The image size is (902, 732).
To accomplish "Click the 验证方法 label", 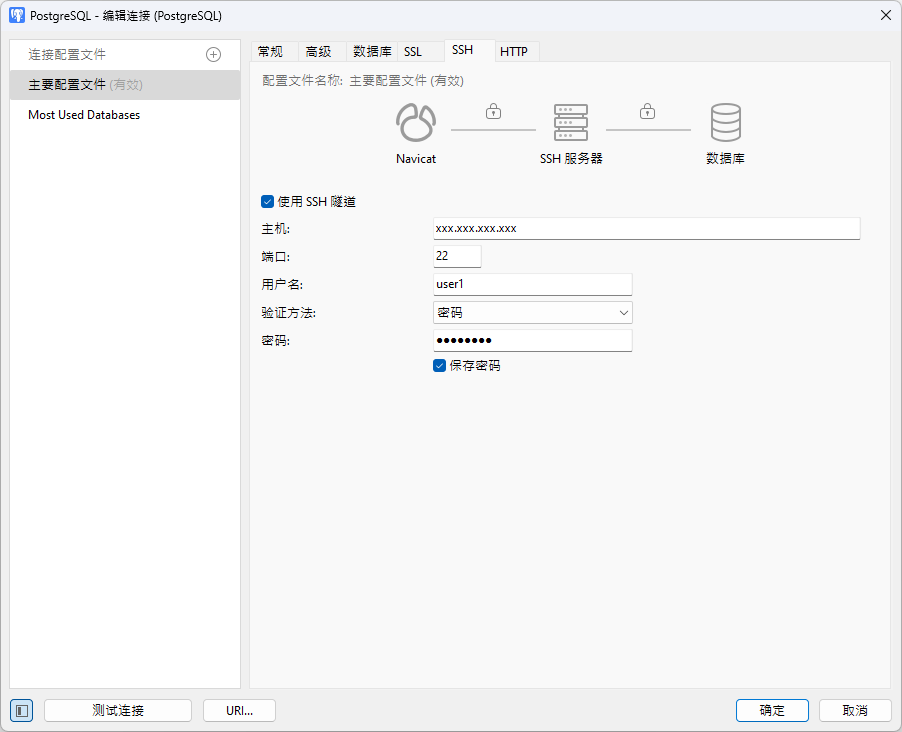I will (x=289, y=313).
